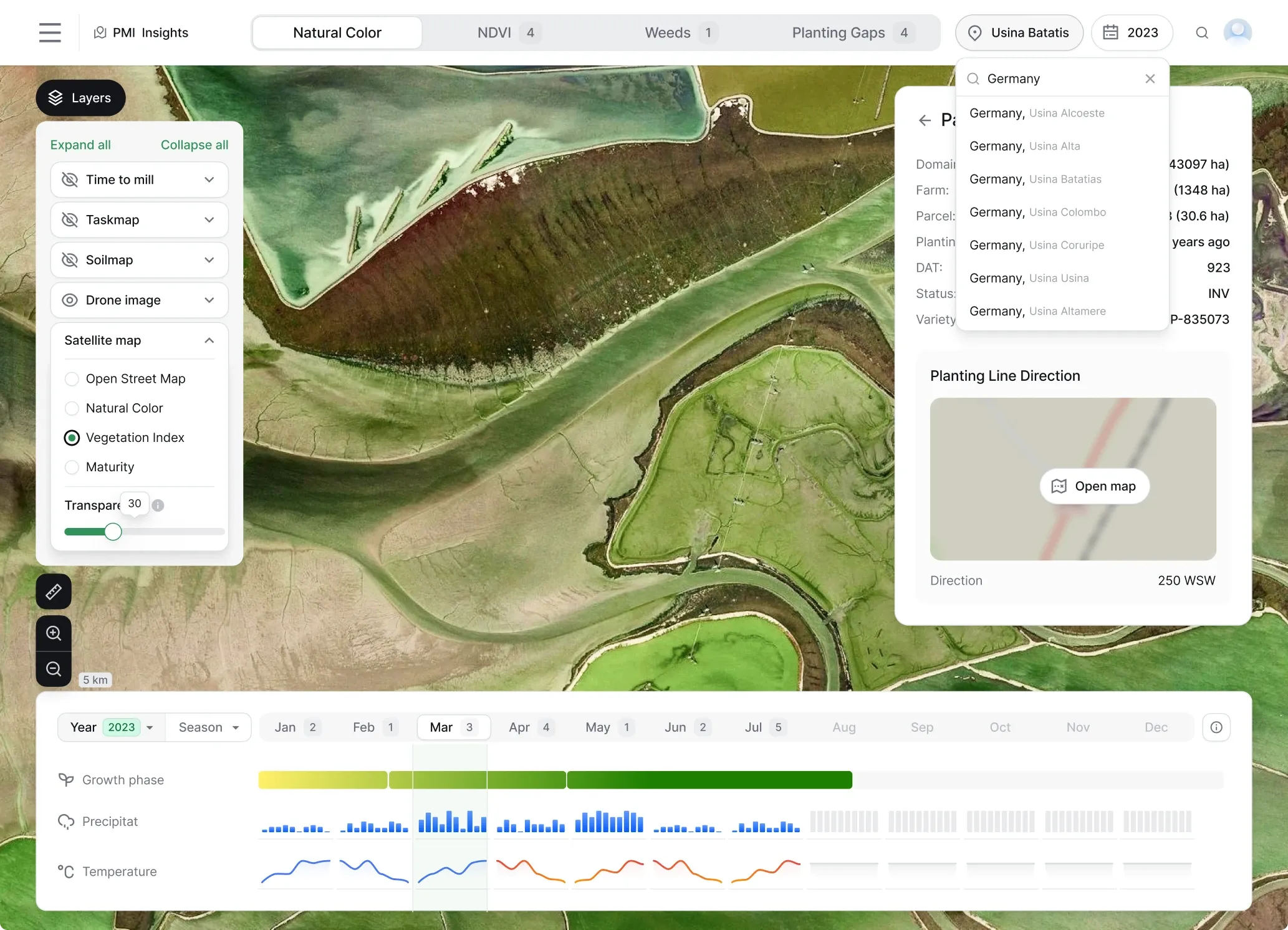The width and height of the screenshot is (1288, 930).
Task: Click the timeline info circle icon
Action: (x=1216, y=727)
